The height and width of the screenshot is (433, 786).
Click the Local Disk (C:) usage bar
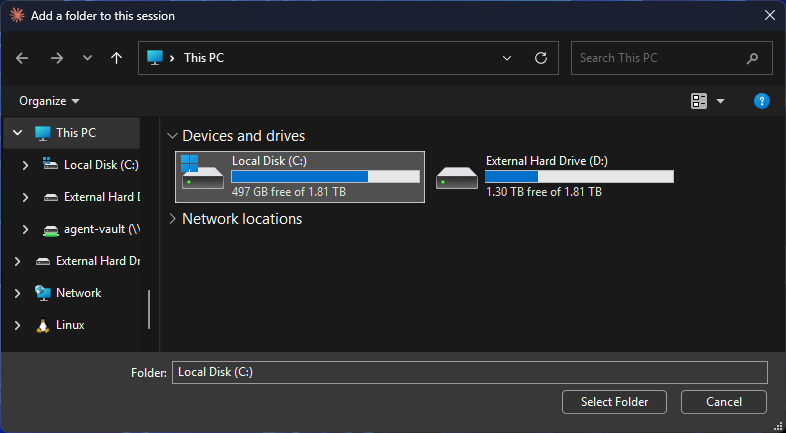[x=325, y=176]
